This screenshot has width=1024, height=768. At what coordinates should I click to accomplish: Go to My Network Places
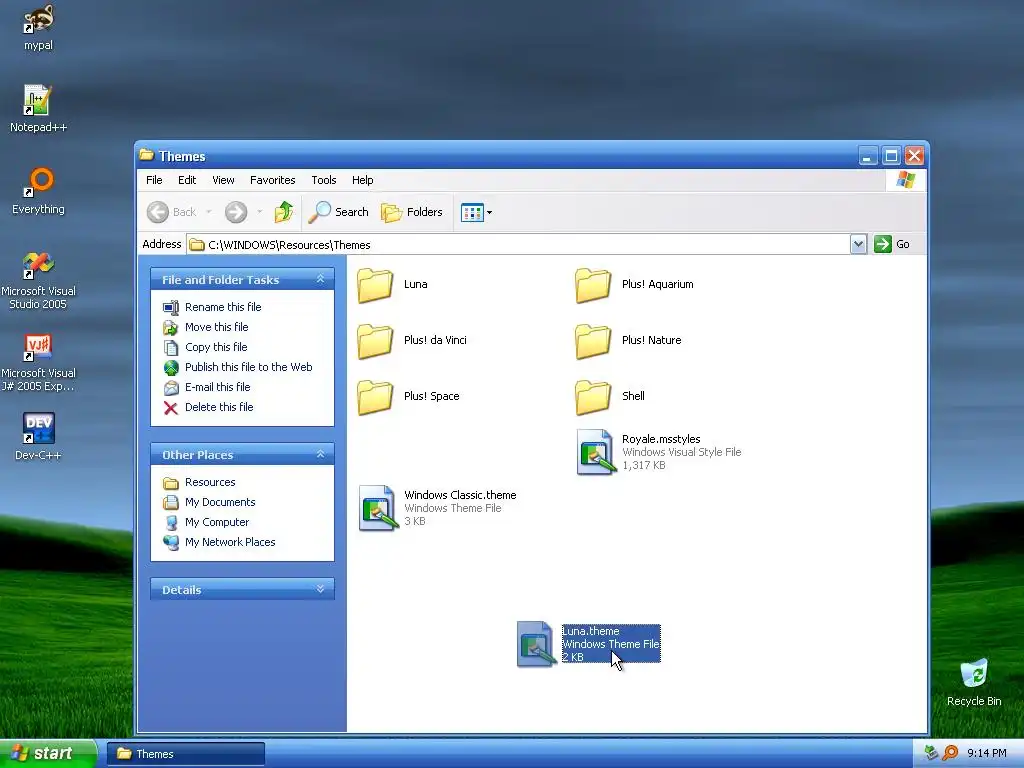click(230, 543)
